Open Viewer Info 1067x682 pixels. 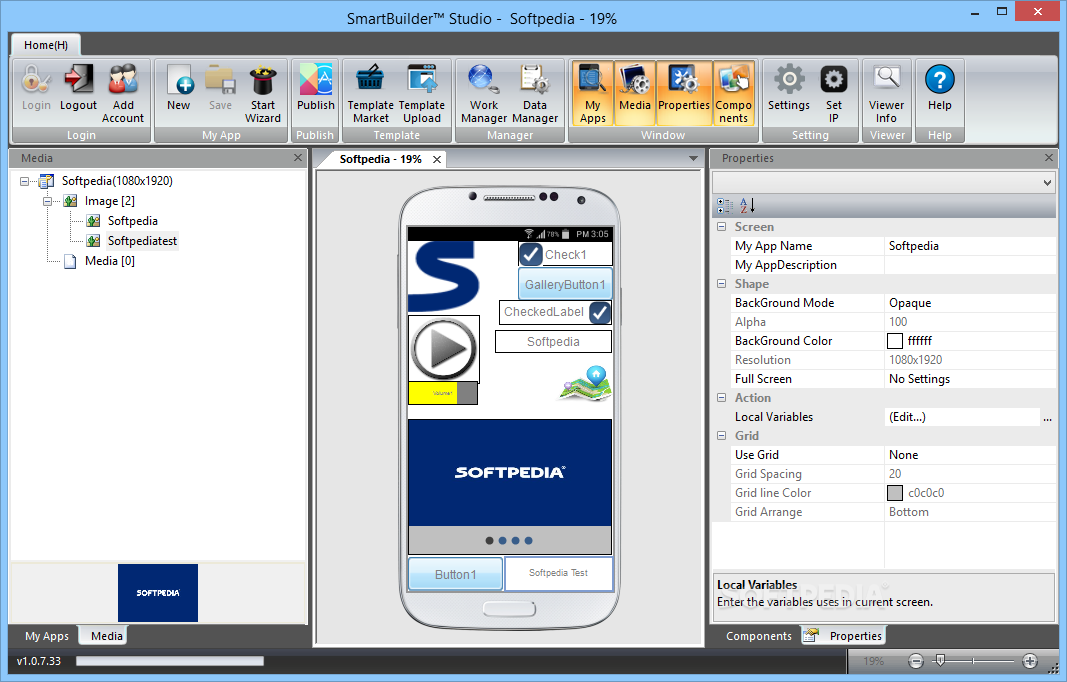886,94
